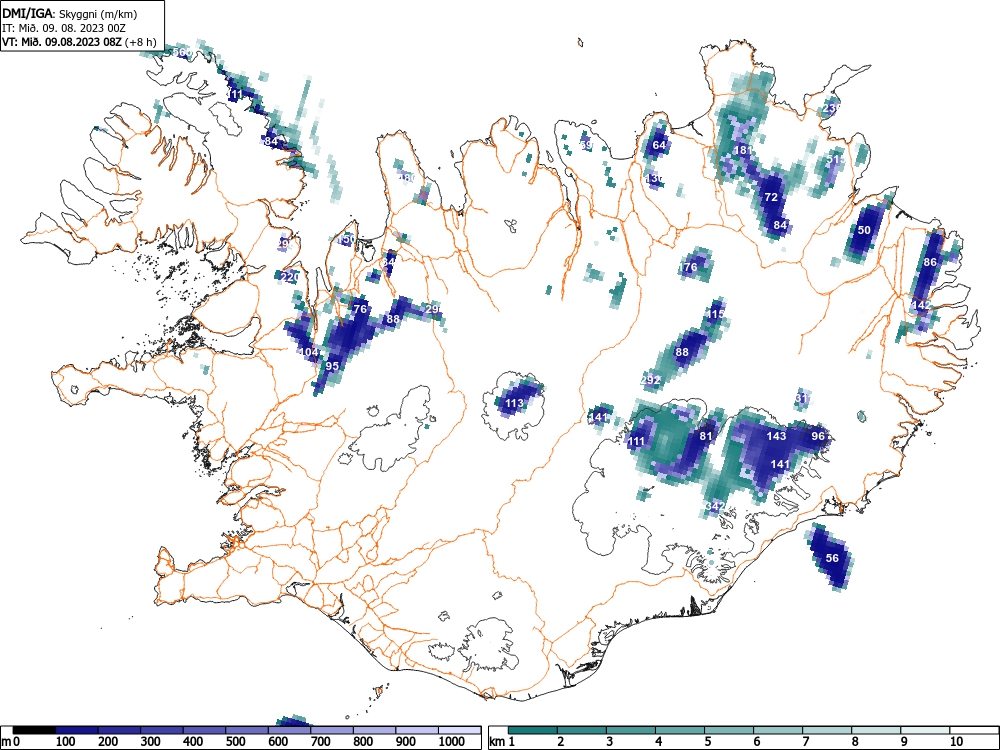Click the '(+8 h)' forecast offset text
The height and width of the screenshot is (750, 1000).
(x=142, y=42)
